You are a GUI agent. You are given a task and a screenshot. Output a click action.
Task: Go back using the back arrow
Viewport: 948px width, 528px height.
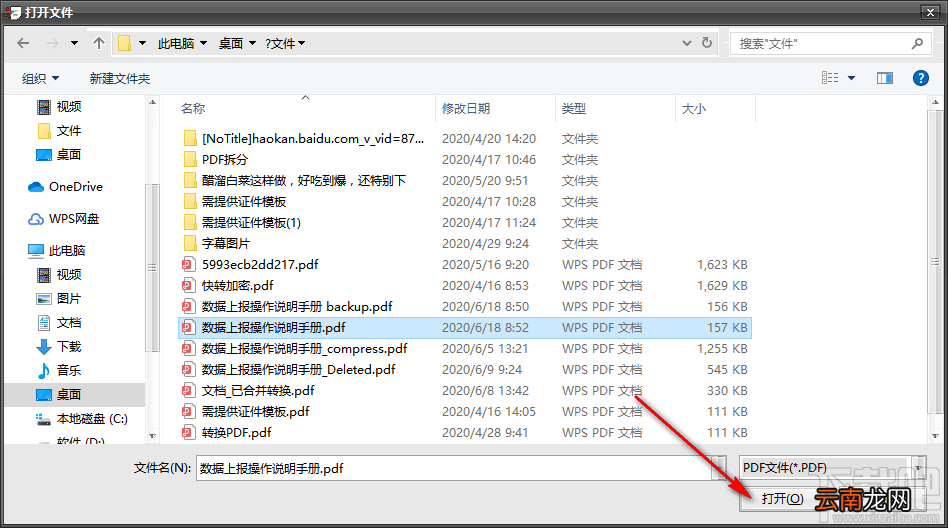point(23,43)
